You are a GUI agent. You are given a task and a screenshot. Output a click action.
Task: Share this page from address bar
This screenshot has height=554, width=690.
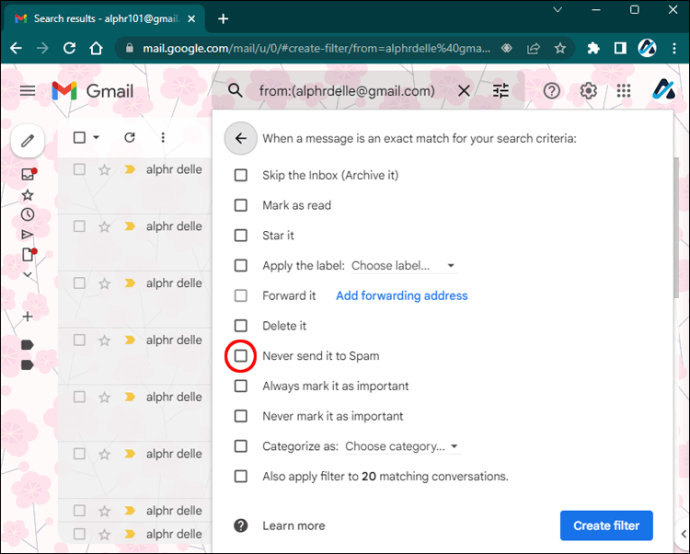click(534, 48)
